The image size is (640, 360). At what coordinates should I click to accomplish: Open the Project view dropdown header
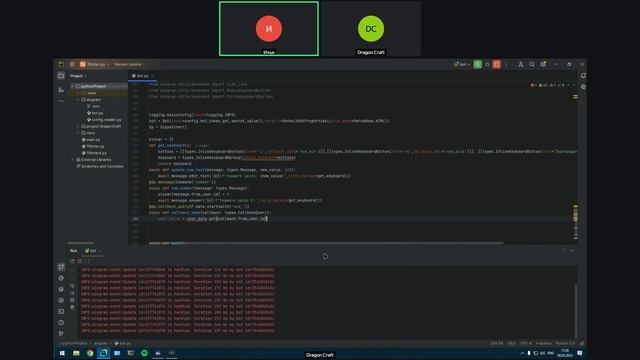coord(78,76)
